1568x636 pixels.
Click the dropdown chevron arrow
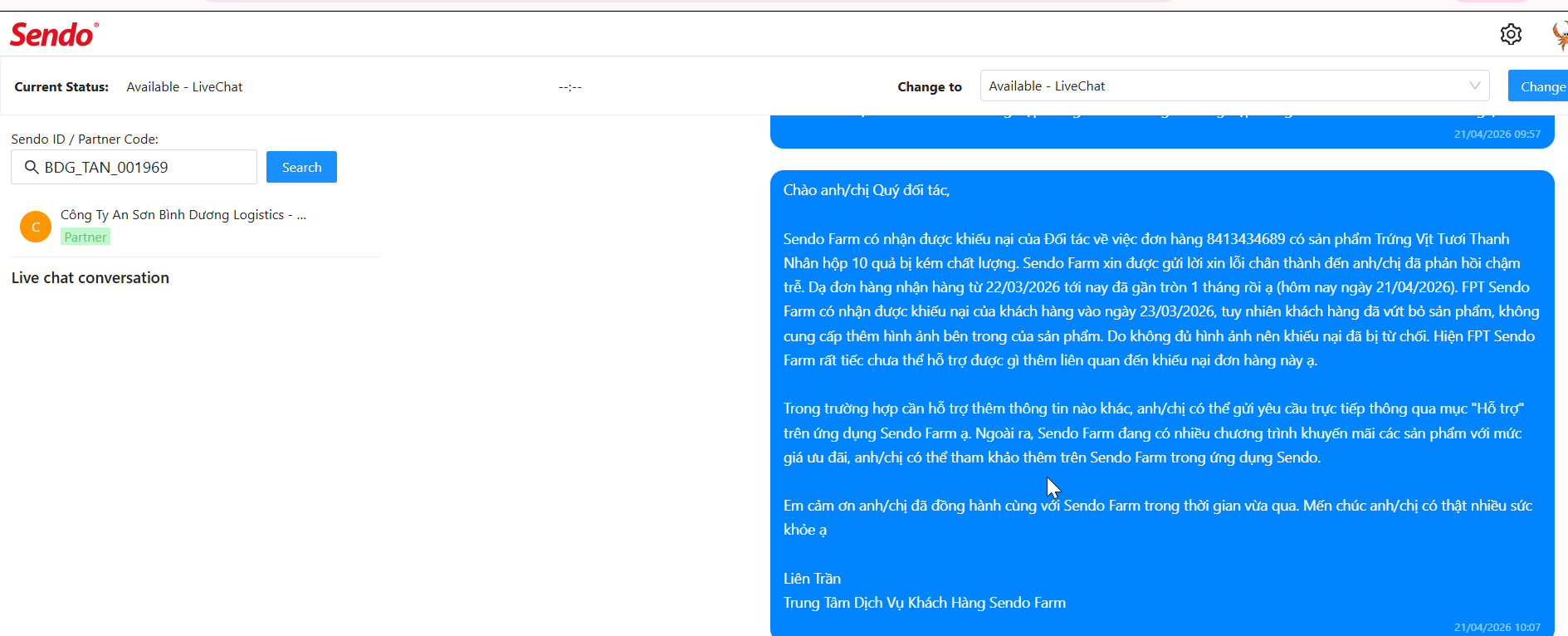pyautogui.click(x=1474, y=86)
